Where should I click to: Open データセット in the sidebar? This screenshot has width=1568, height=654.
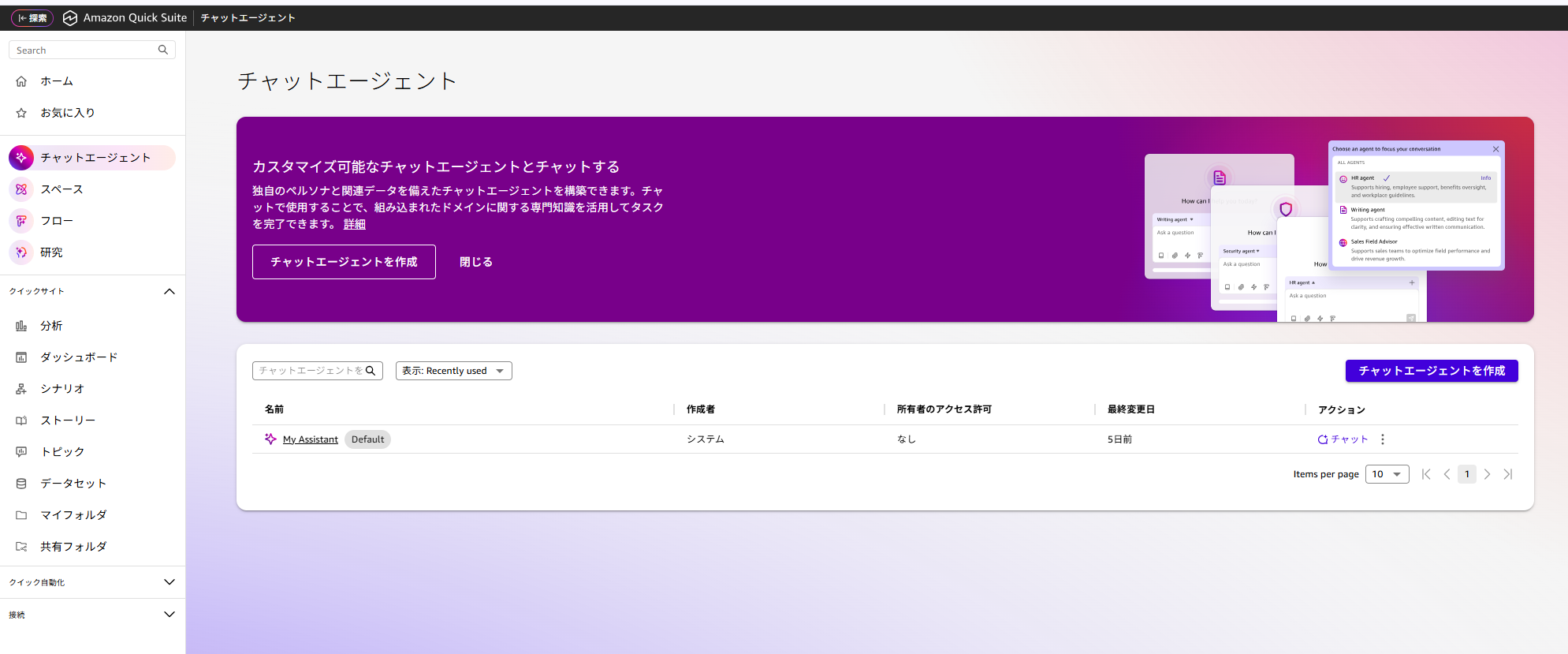pyautogui.click(x=73, y=484)
